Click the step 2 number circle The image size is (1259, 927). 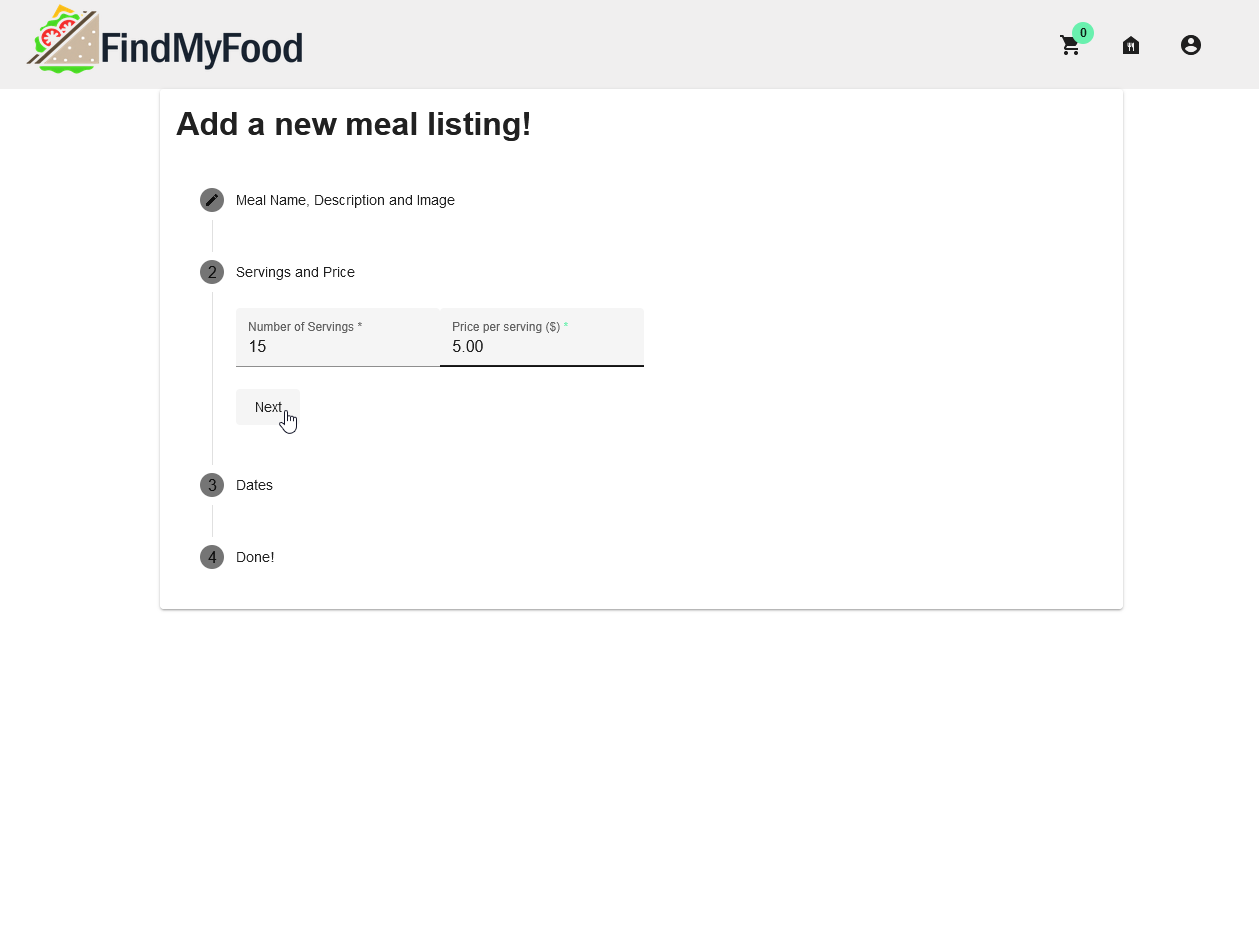tap(212, 272)
